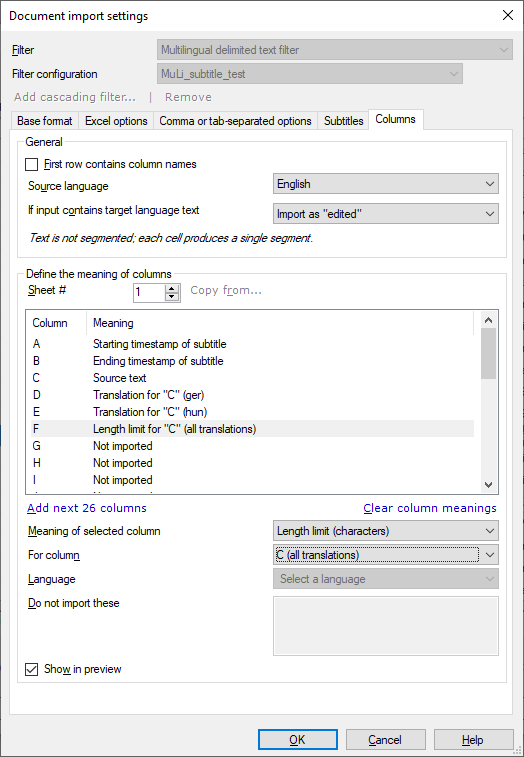Uncheck the Show in preview checkbox
The width and height of the screenshot is (524, 757).
pos(31,670)
